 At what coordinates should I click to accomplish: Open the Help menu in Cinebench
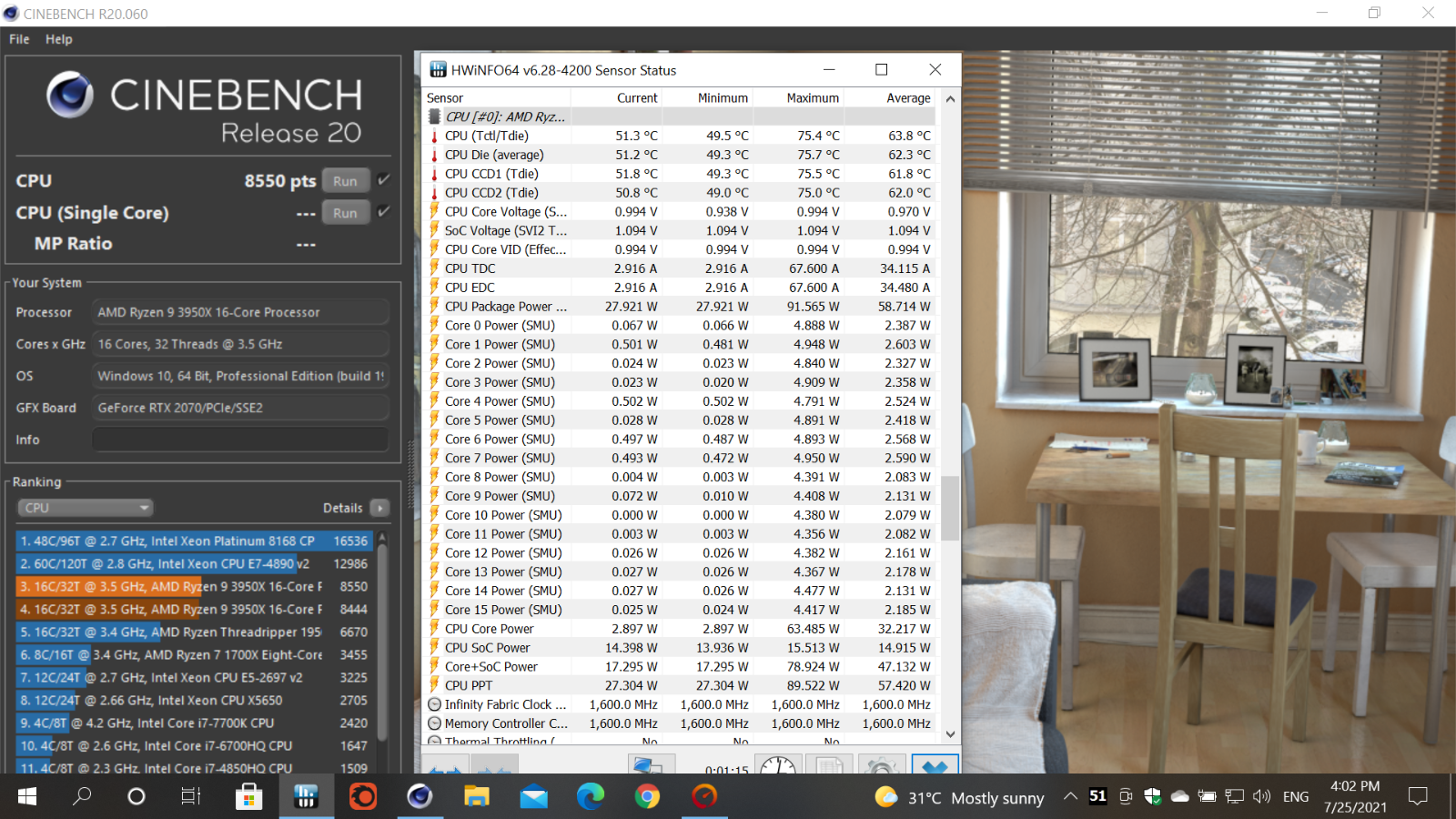(59, 39)
